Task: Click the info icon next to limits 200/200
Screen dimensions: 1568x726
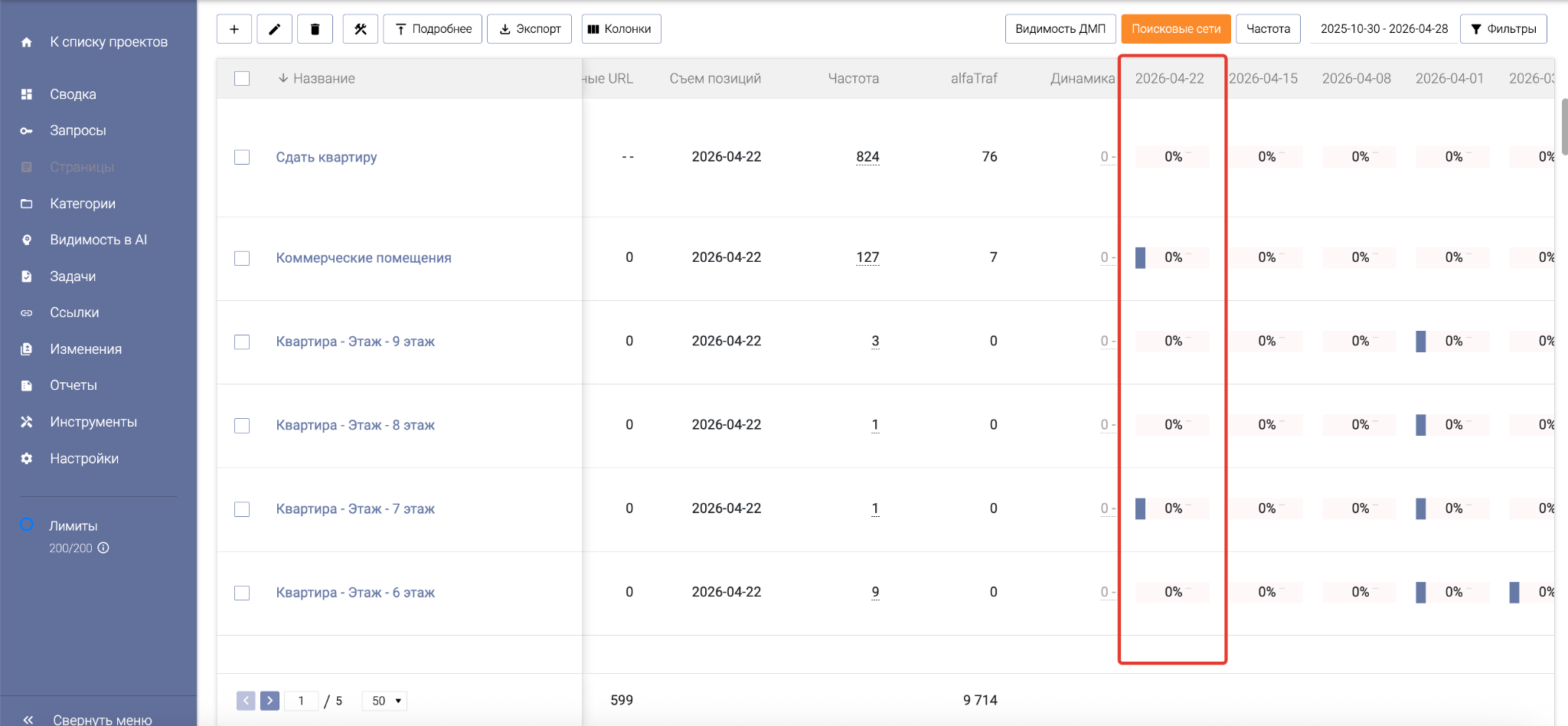Action: pyautogui.click(x=103, y=548)
